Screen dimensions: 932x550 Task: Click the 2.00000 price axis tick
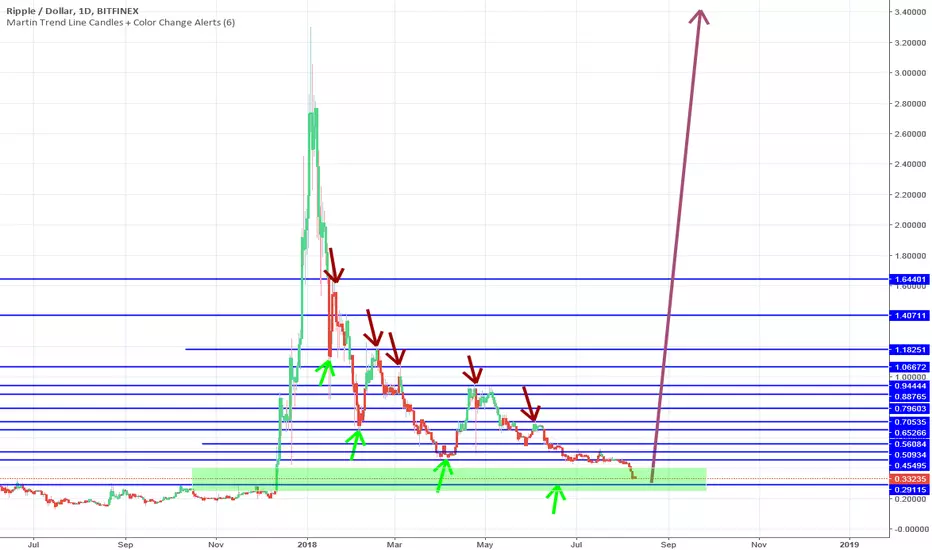pos(910,225)
